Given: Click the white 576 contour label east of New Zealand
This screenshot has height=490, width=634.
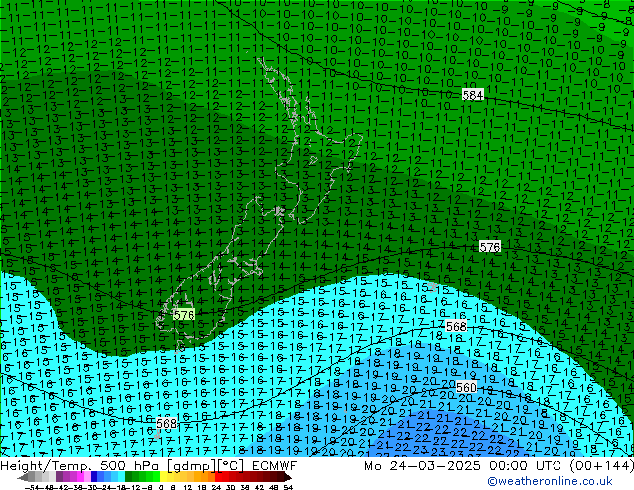Looking at the screenshot, I should (490, 246).
